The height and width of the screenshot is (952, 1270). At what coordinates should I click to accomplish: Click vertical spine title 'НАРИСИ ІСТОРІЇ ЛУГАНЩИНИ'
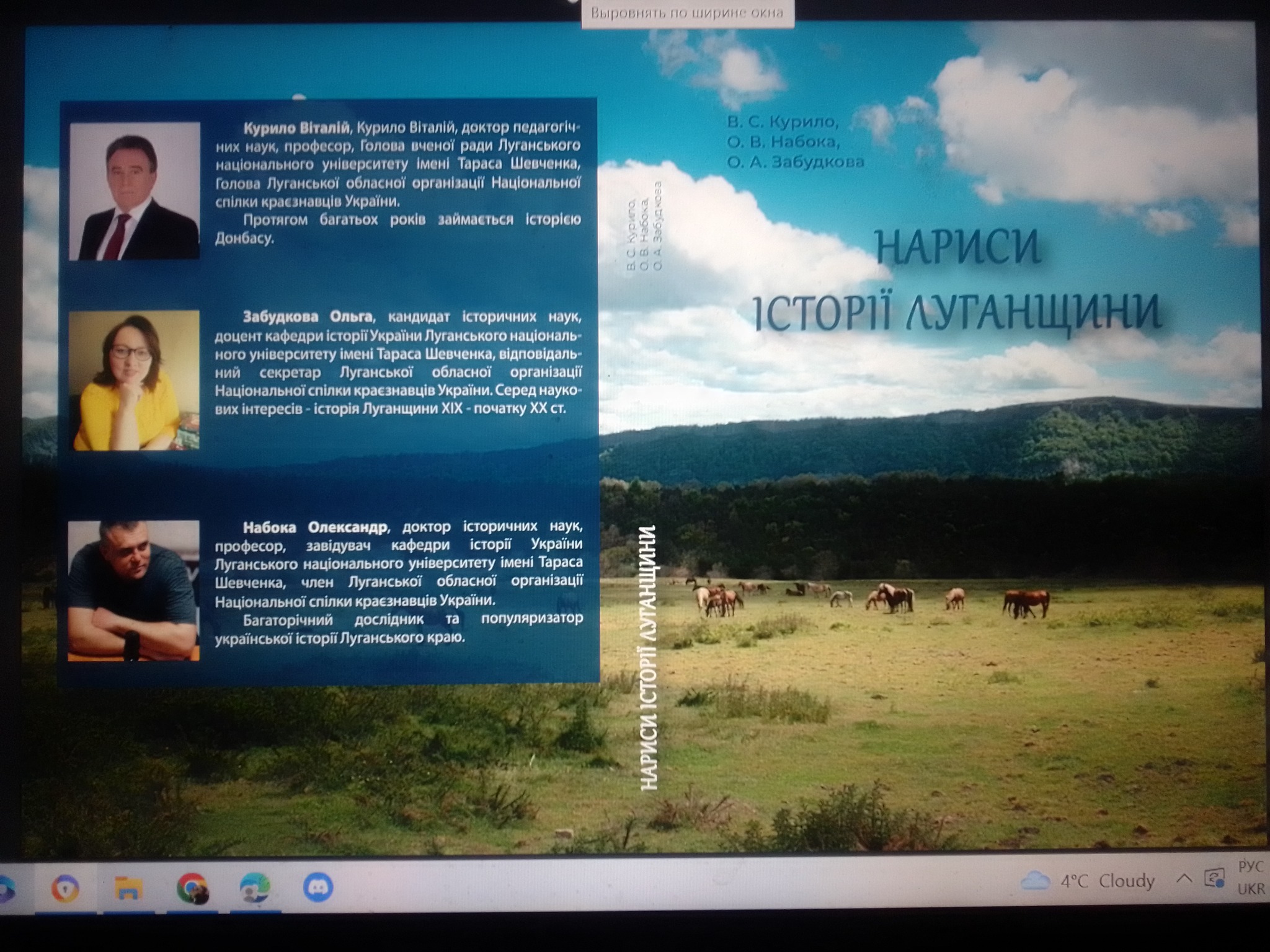point(647,658)
